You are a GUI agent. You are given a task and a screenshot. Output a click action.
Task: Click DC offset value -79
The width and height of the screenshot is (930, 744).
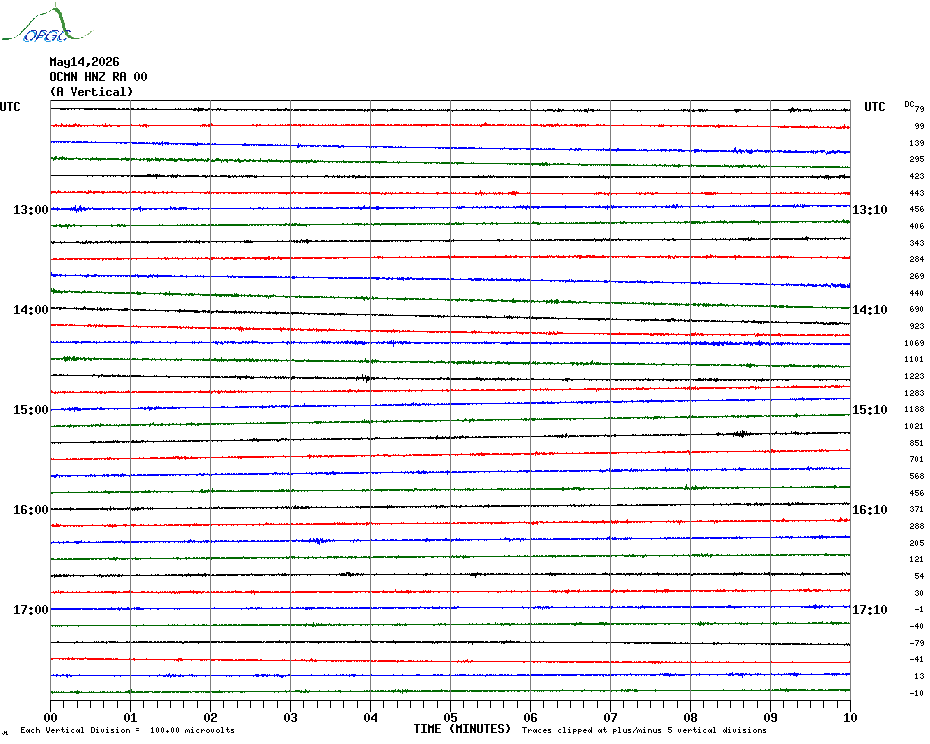pyautogui.click(x=916, y=643)
